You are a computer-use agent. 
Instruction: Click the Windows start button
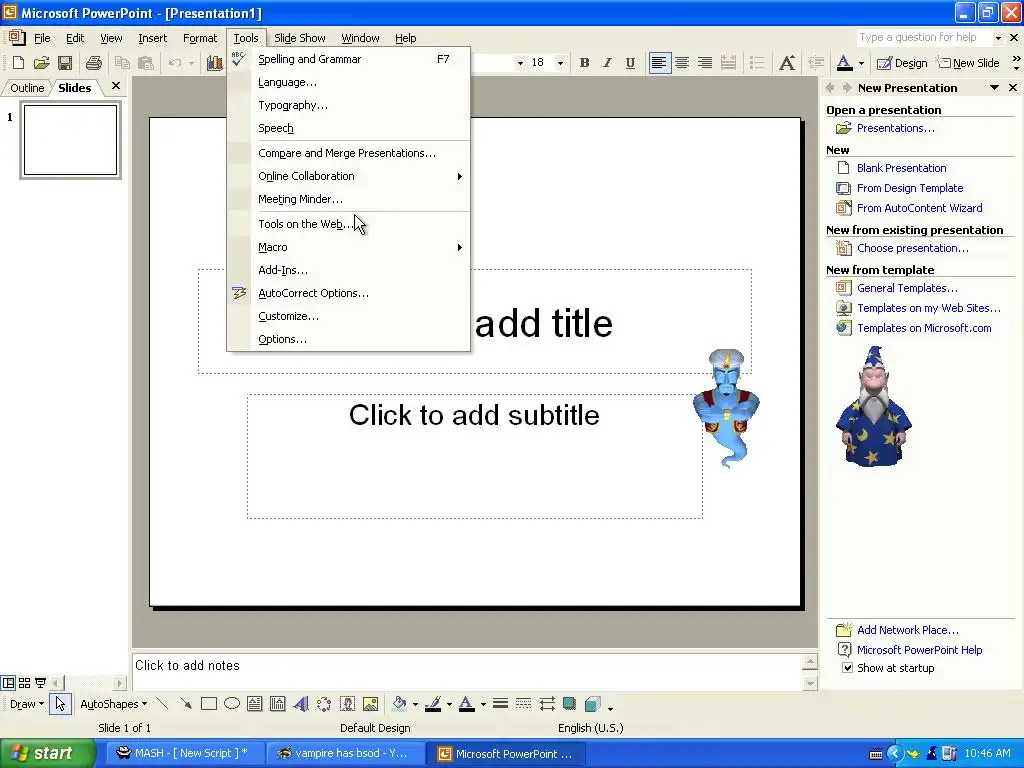46,754
